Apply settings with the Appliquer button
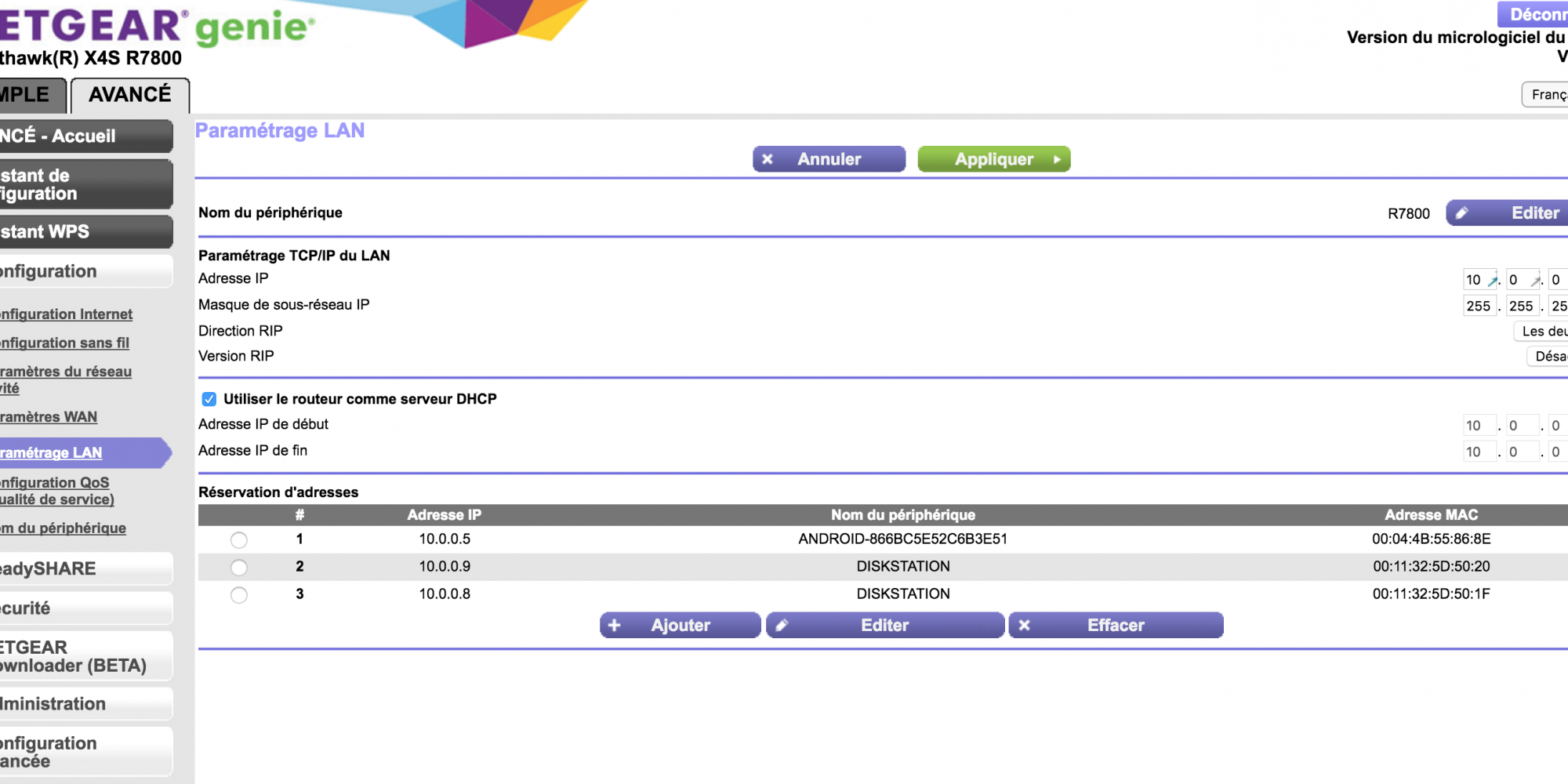1568x784 pixels. click(993, 159)
